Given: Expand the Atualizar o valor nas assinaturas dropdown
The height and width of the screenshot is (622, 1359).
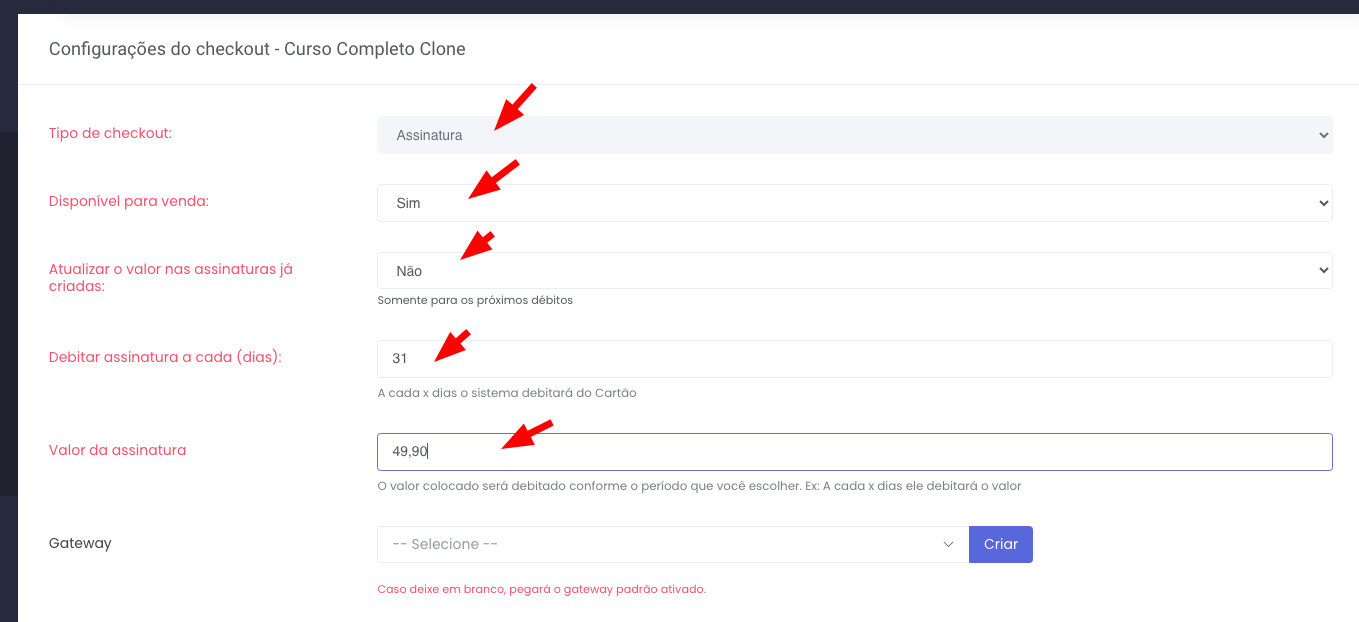Looking at the screenshot, I should (853, 271).
